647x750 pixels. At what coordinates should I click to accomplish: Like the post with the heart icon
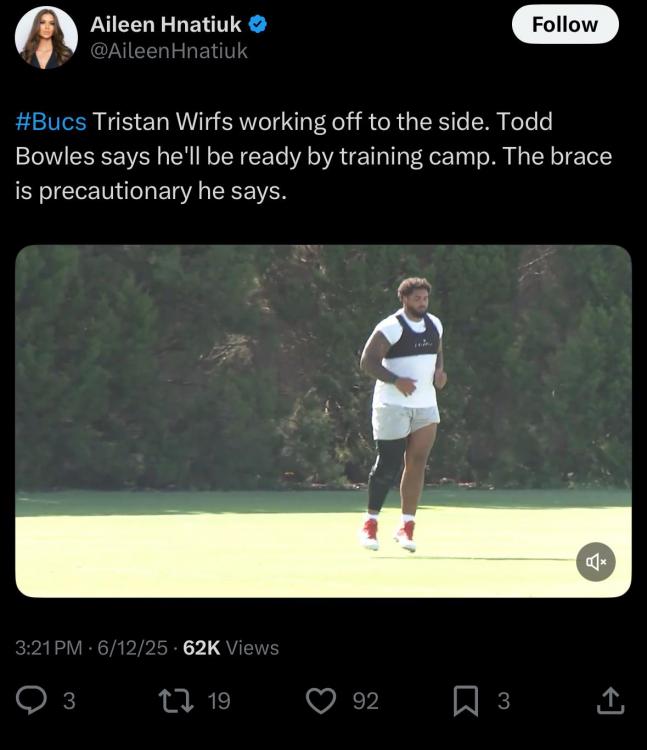tap(321, 701)
